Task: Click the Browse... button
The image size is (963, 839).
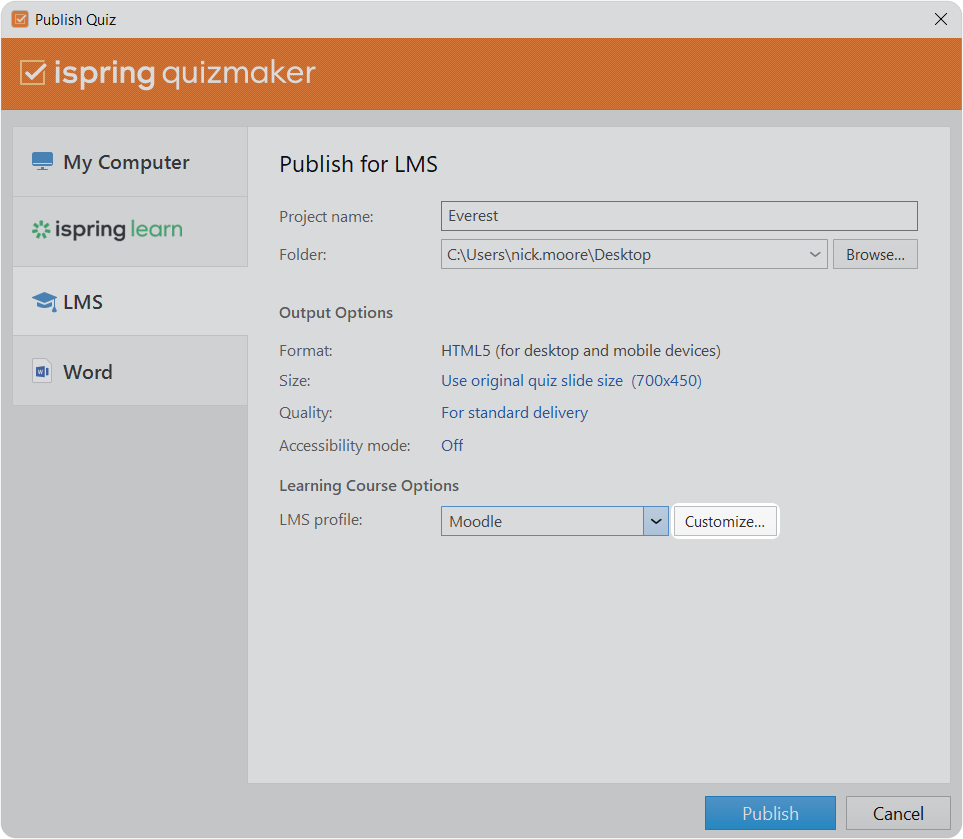Action: tap(875, 254)
